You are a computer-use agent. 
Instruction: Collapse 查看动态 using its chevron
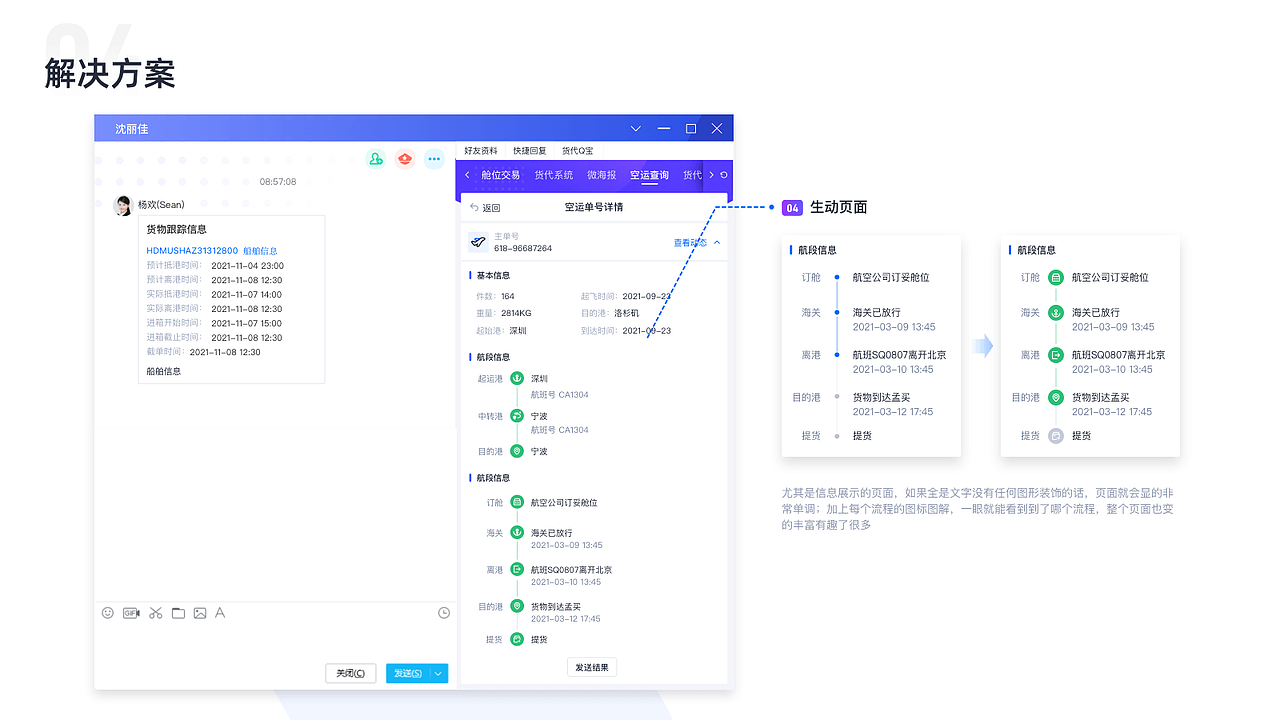(716, 242)
